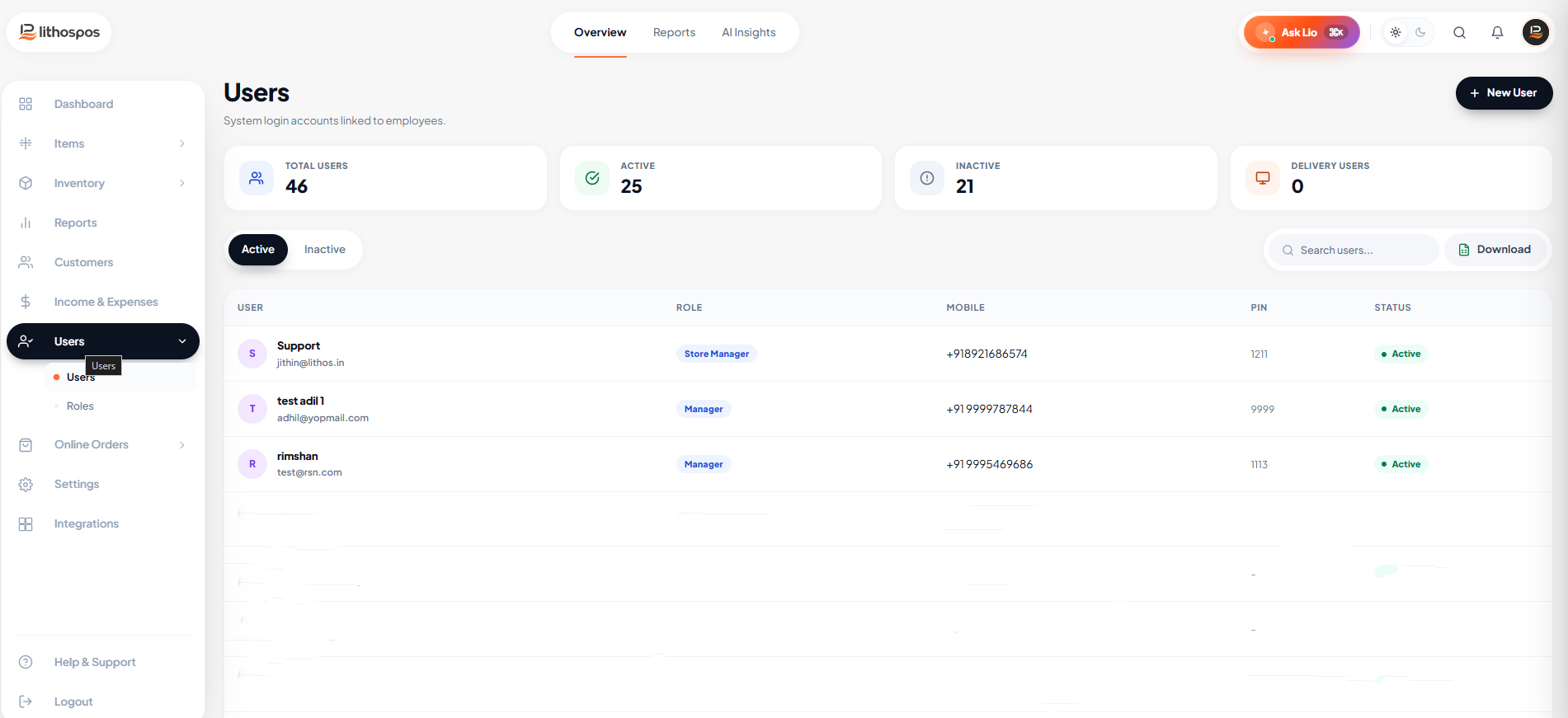This screenshot has width=1568, height=718.
Task: Click the Ask Lio button
Action: [x=1302, y=33]
